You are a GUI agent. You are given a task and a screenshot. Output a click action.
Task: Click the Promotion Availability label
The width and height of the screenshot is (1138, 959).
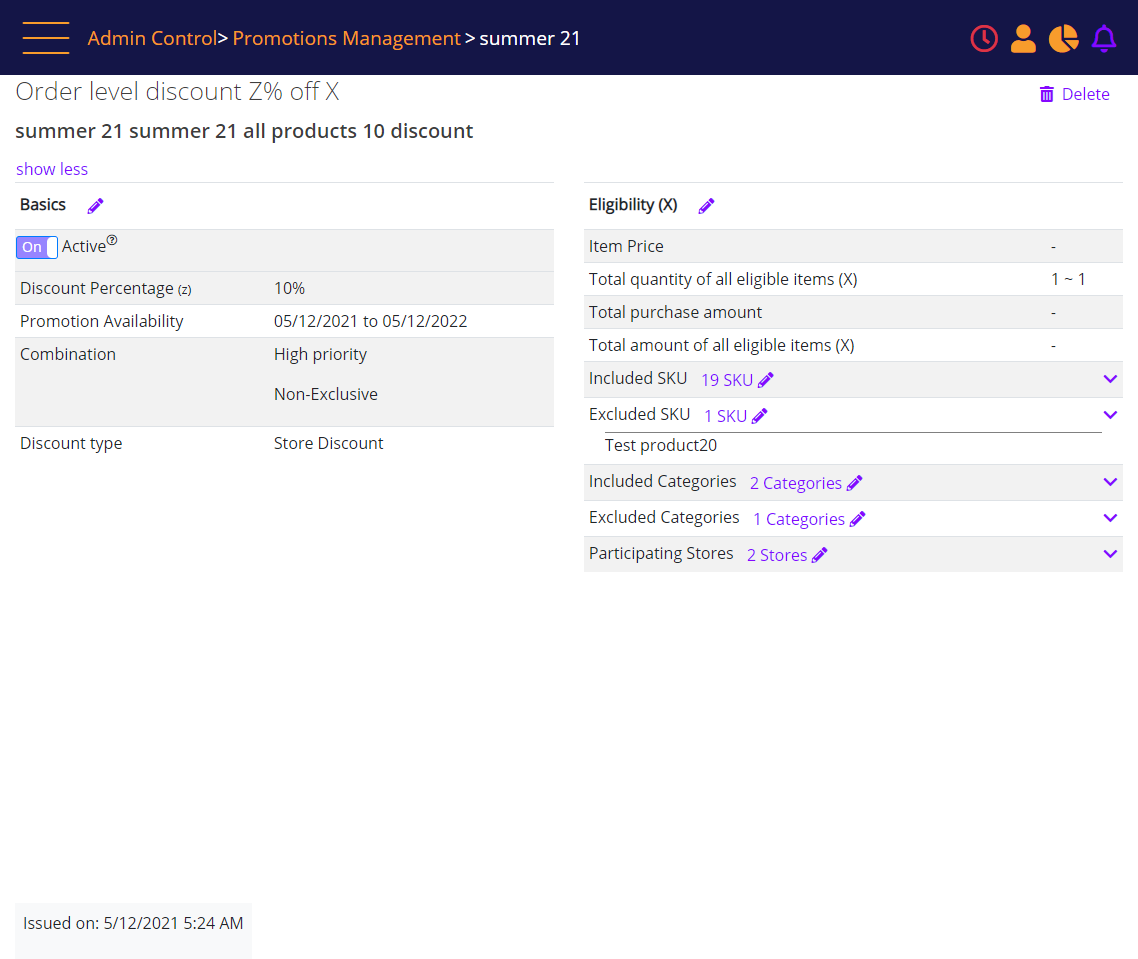point(102,321)
